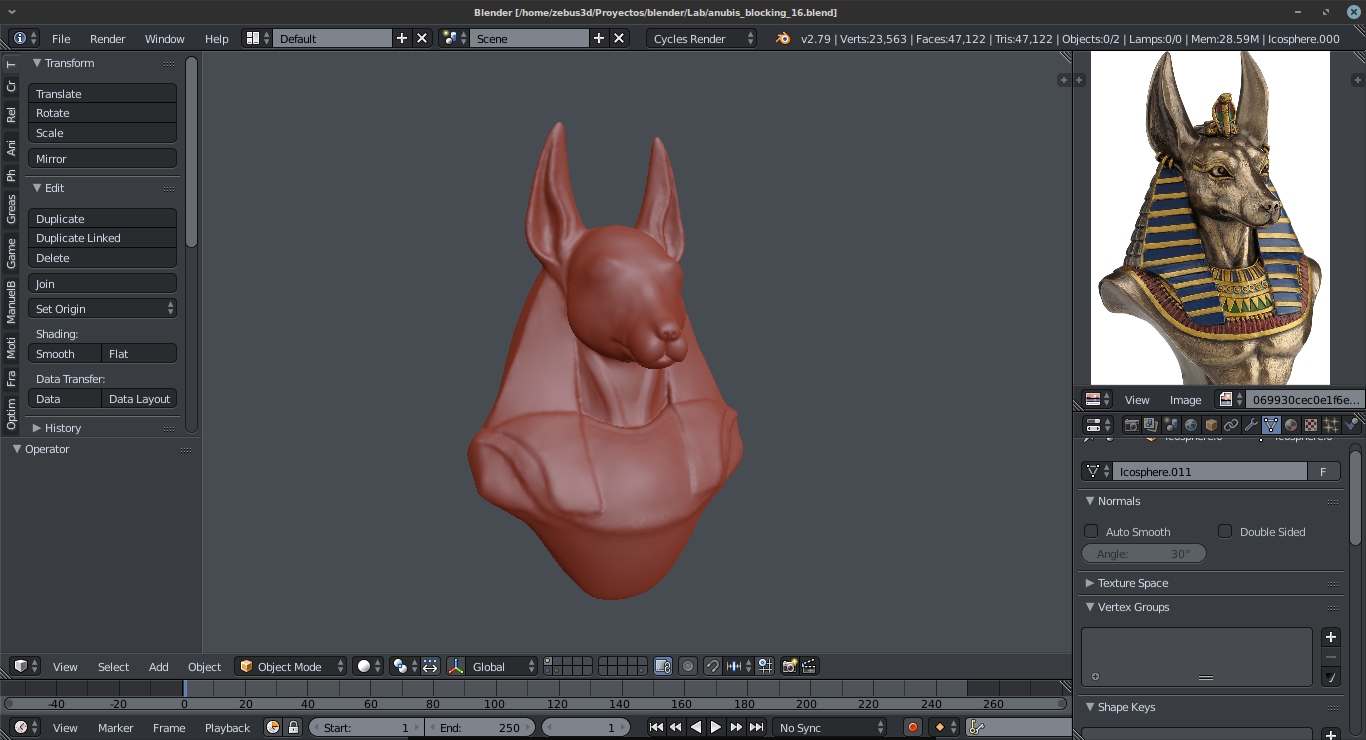This screenshot has width=1366, height=740.
Task: Open the Global orientation dropdown
Action: pos(503,666)
